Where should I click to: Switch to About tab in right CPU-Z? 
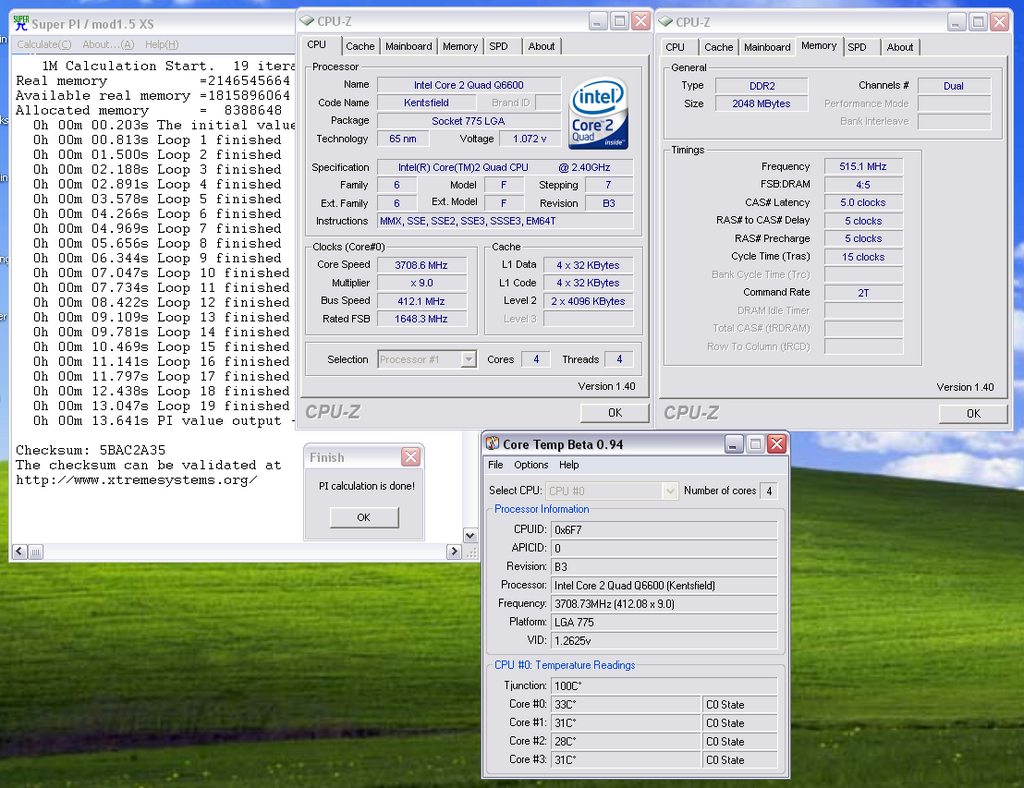[x=900, y=47]
